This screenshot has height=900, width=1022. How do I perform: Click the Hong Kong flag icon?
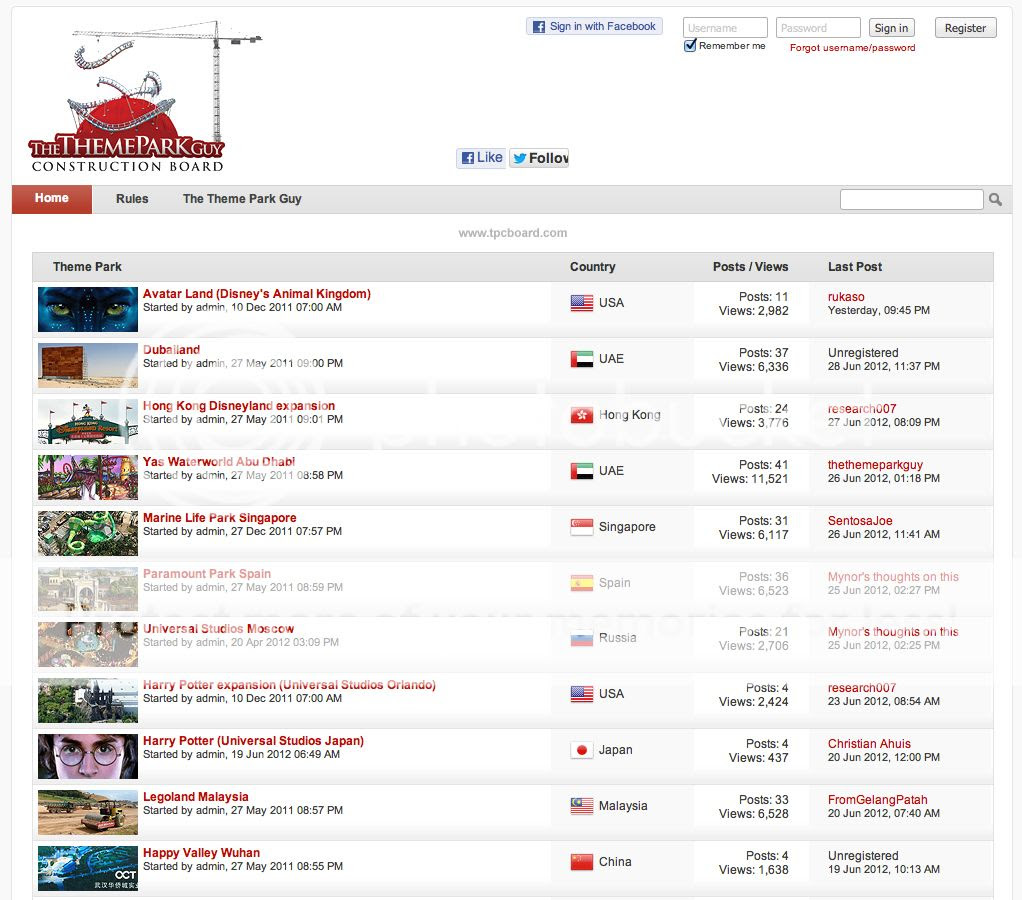click(581, 415)
